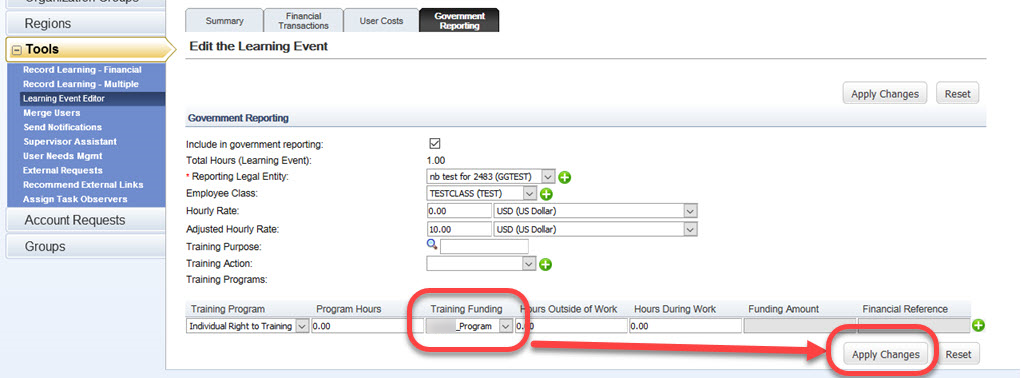Click the bottom Apply Changes button
This screenshot has height=378, width=1021.
point(886,354)
